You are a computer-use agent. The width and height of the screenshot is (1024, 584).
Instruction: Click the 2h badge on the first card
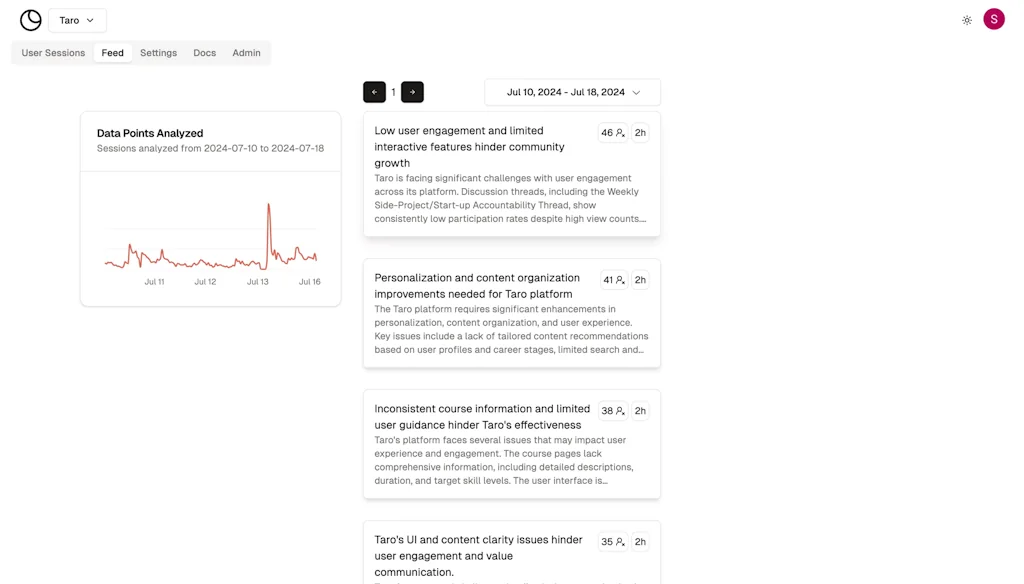[640, 131]
